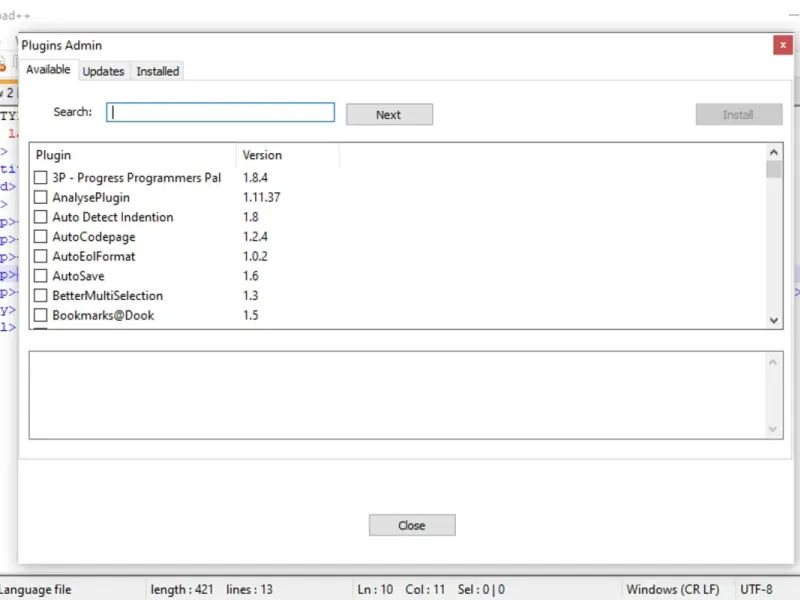Tick the AutoEolFormat checkbox
800x600 pixels.
tap(40, 256)
